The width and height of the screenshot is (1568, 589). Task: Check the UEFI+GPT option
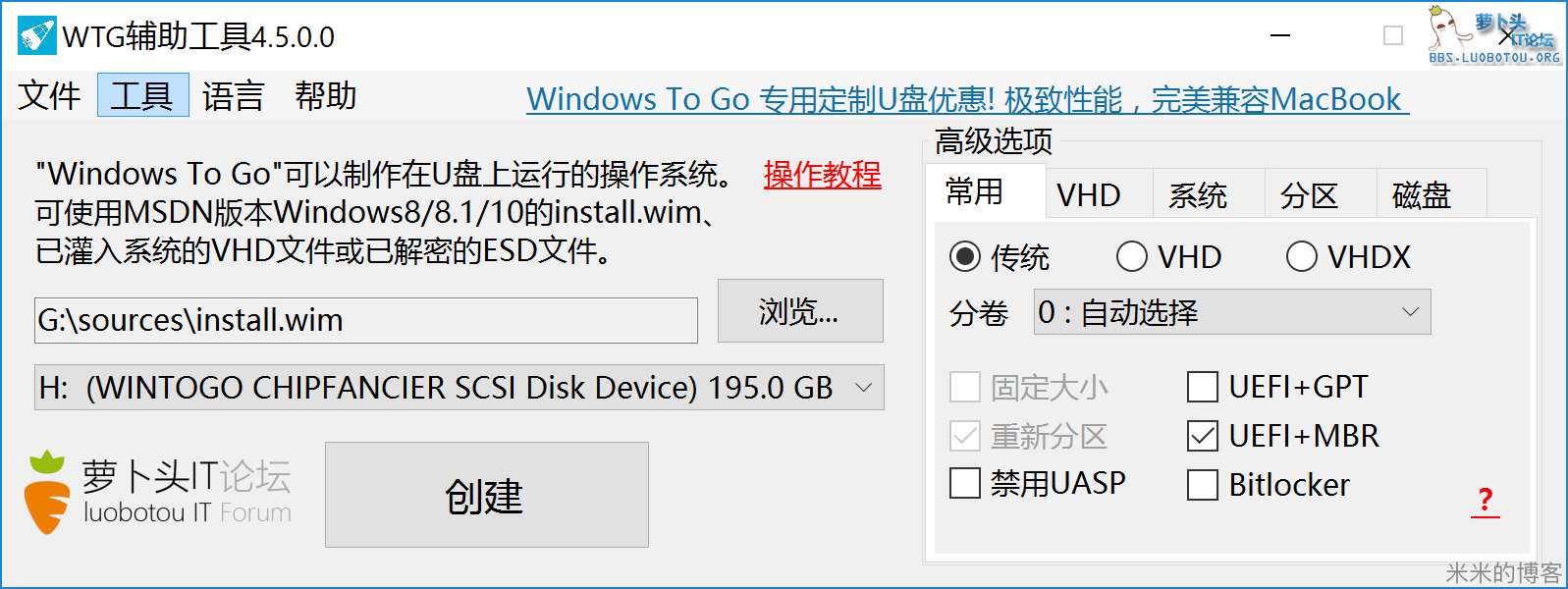pyautogui.click(x=1202, y=387)
